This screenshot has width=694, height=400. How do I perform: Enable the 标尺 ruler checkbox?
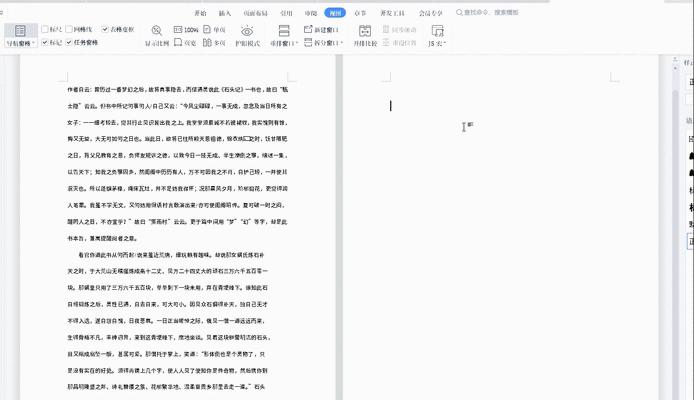point(45,29)
